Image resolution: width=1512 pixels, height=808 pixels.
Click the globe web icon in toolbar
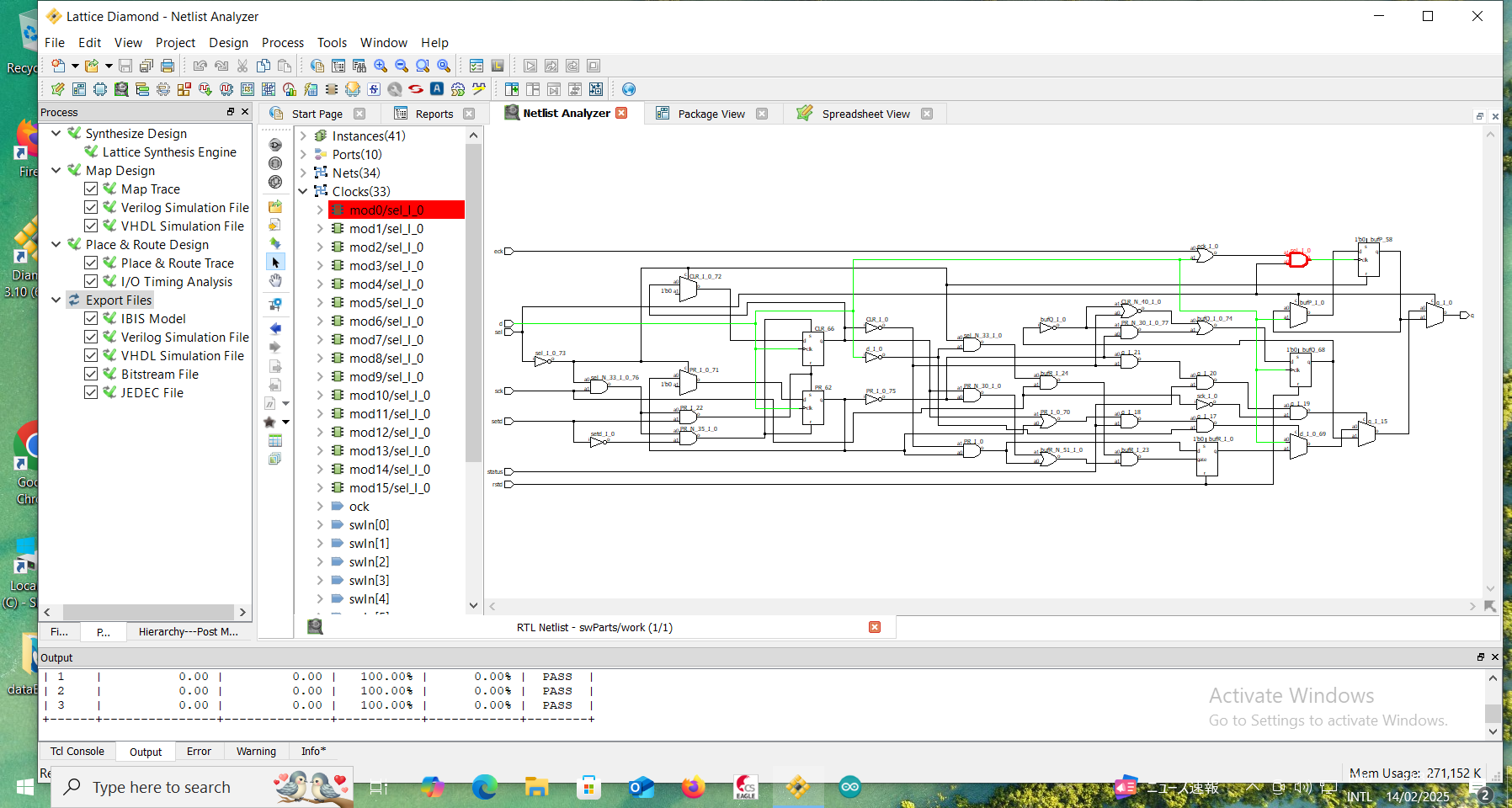click(x=629, y=89)
